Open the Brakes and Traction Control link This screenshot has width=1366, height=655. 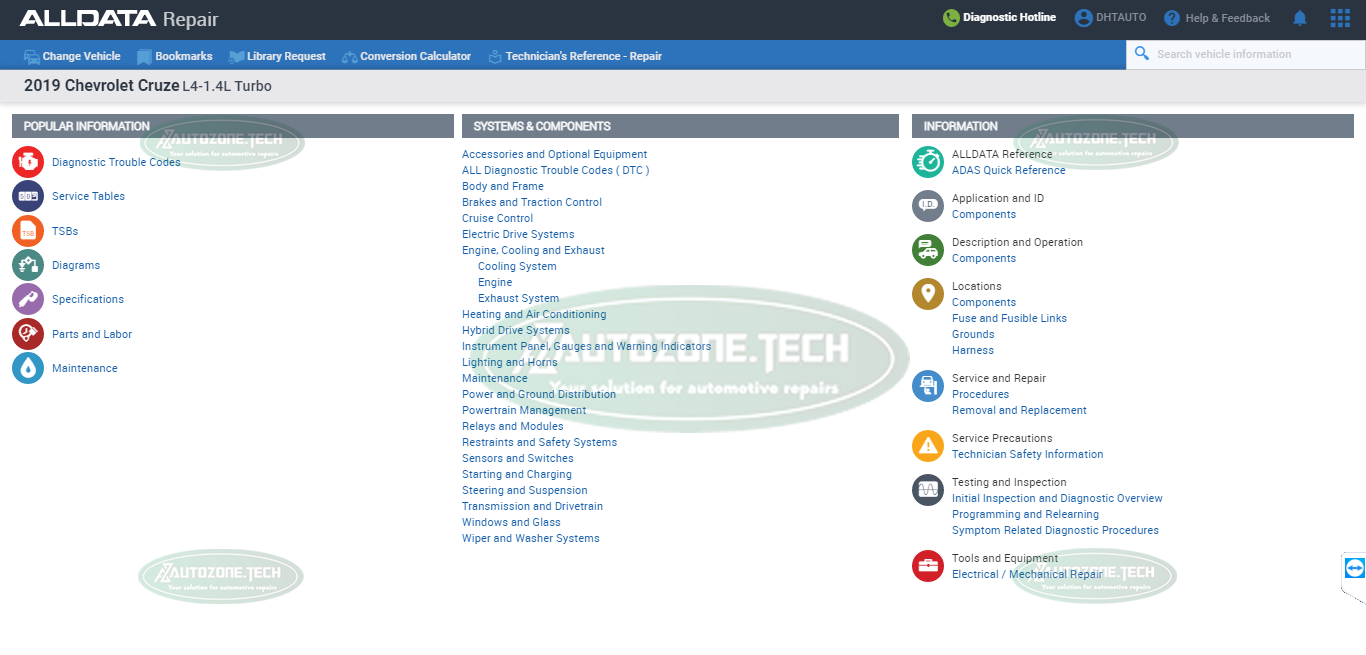531,202
